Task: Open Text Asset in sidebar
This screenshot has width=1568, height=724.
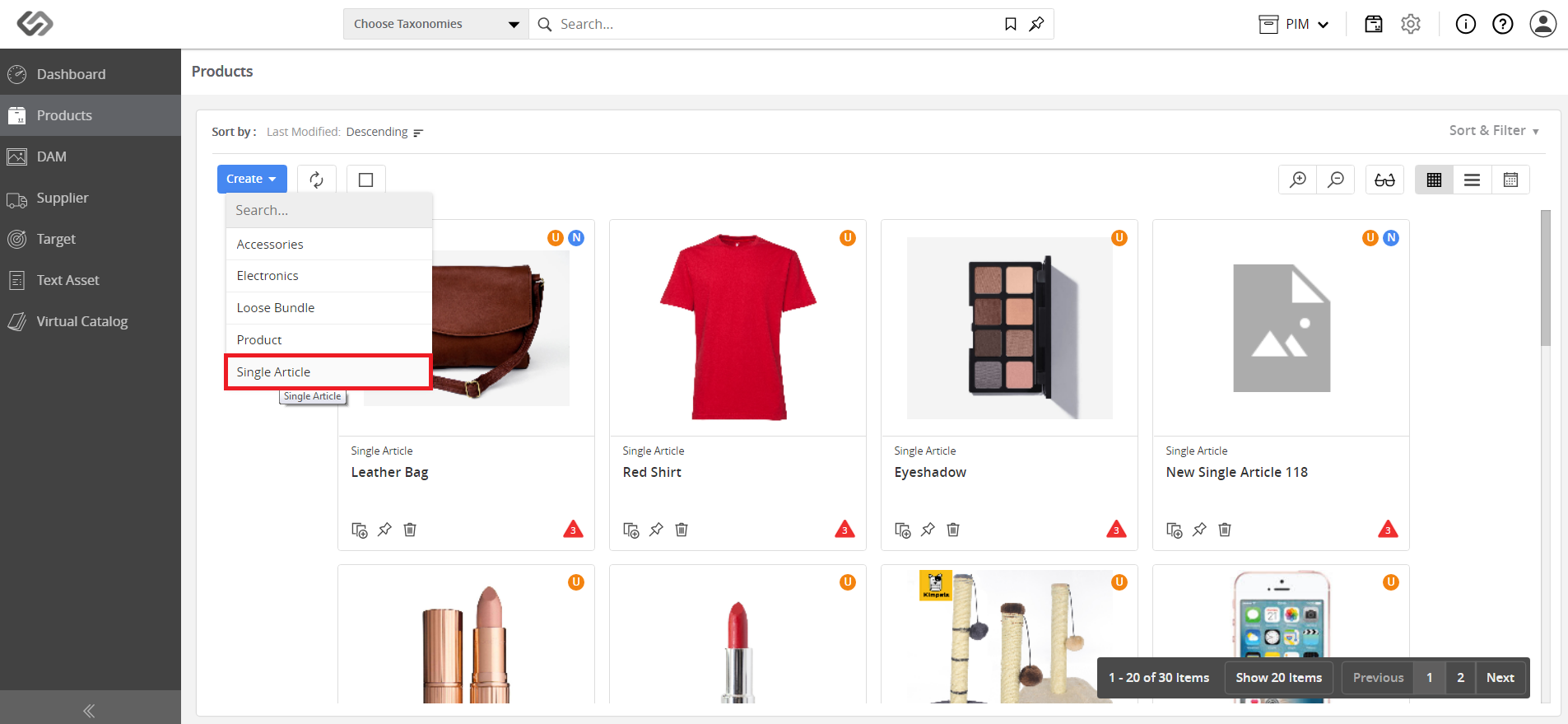Action: pos(91,280)
